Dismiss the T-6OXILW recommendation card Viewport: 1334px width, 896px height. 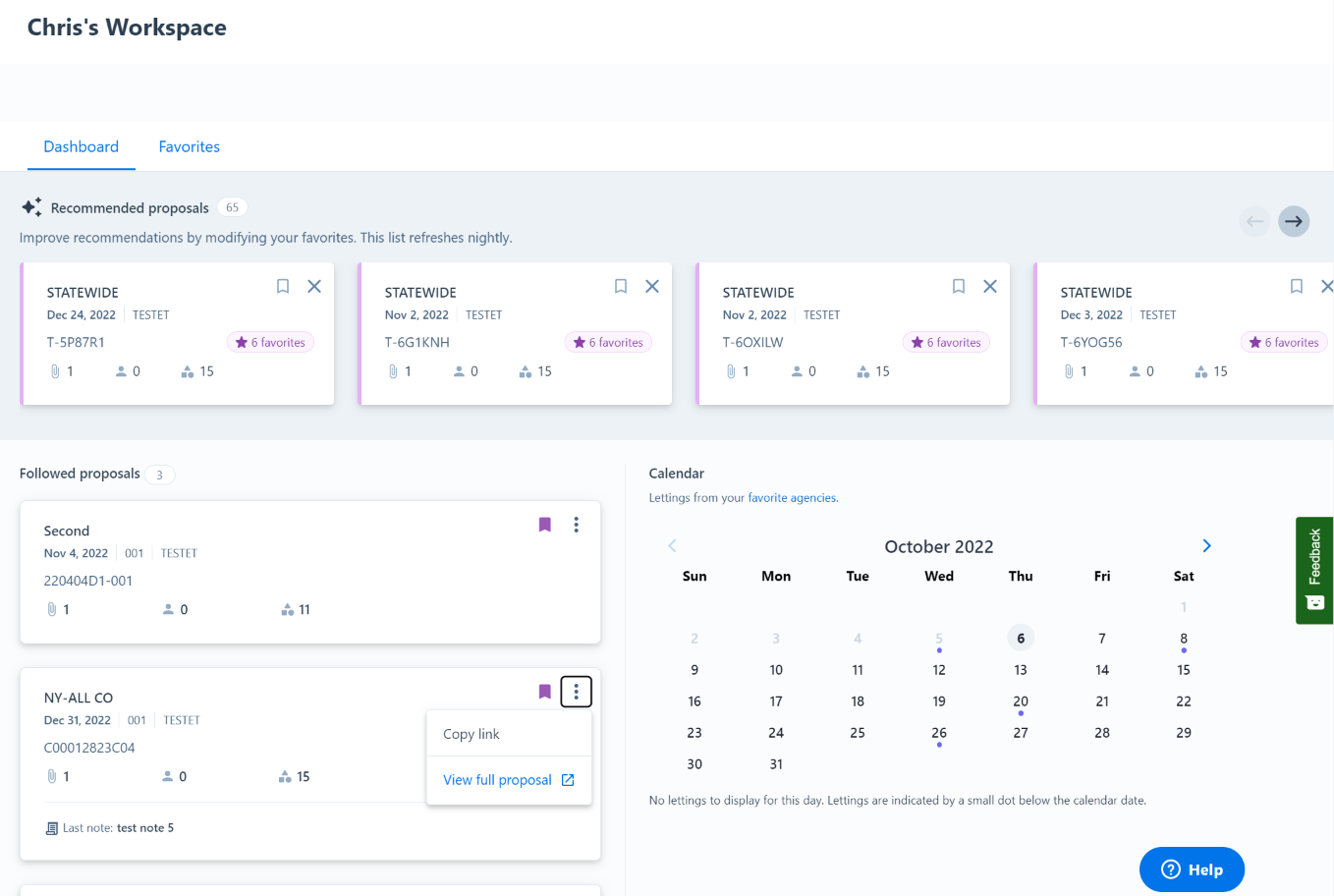click(x=990, y=287)
